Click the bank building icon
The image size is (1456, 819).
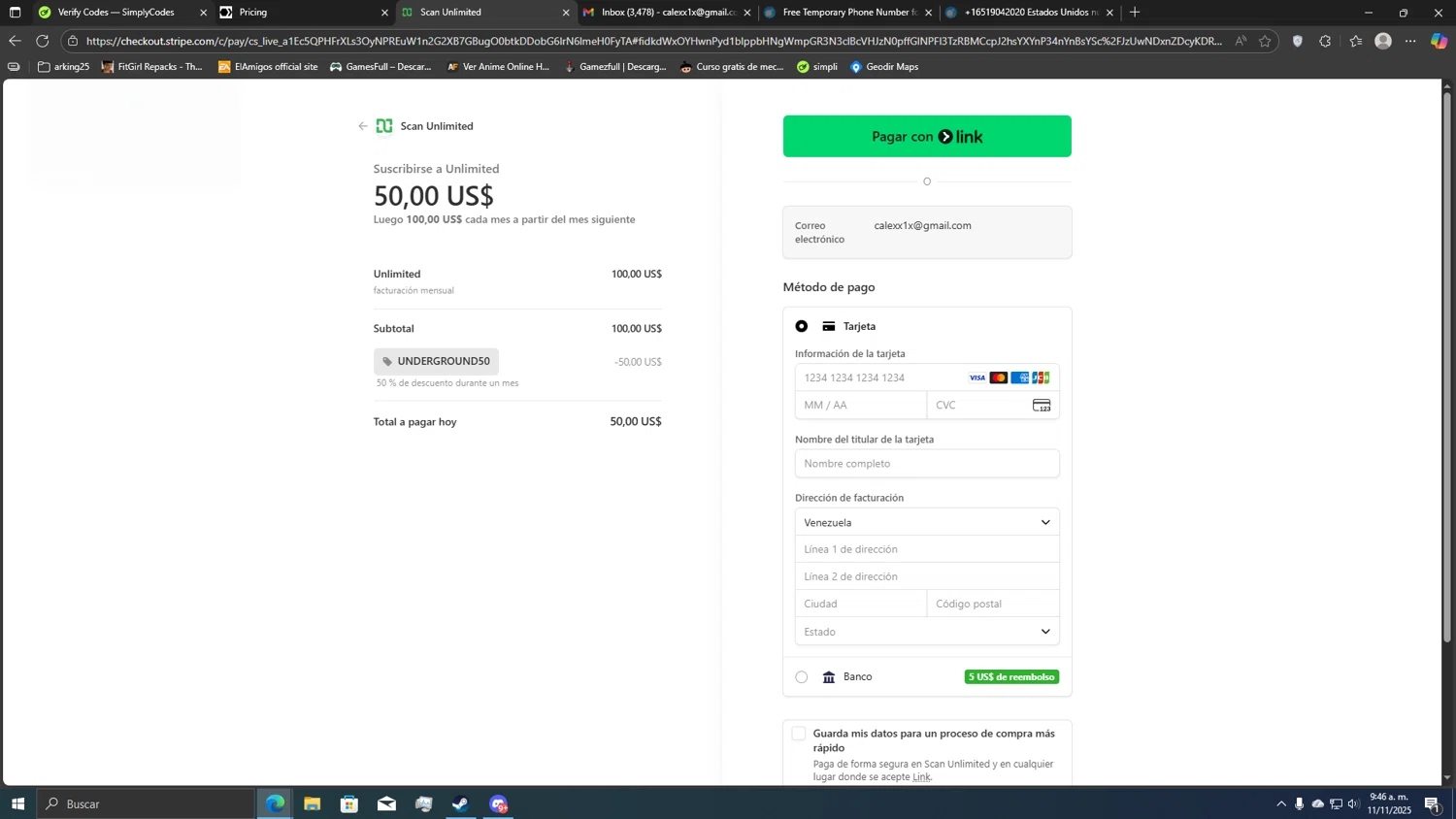pos(829,677)
